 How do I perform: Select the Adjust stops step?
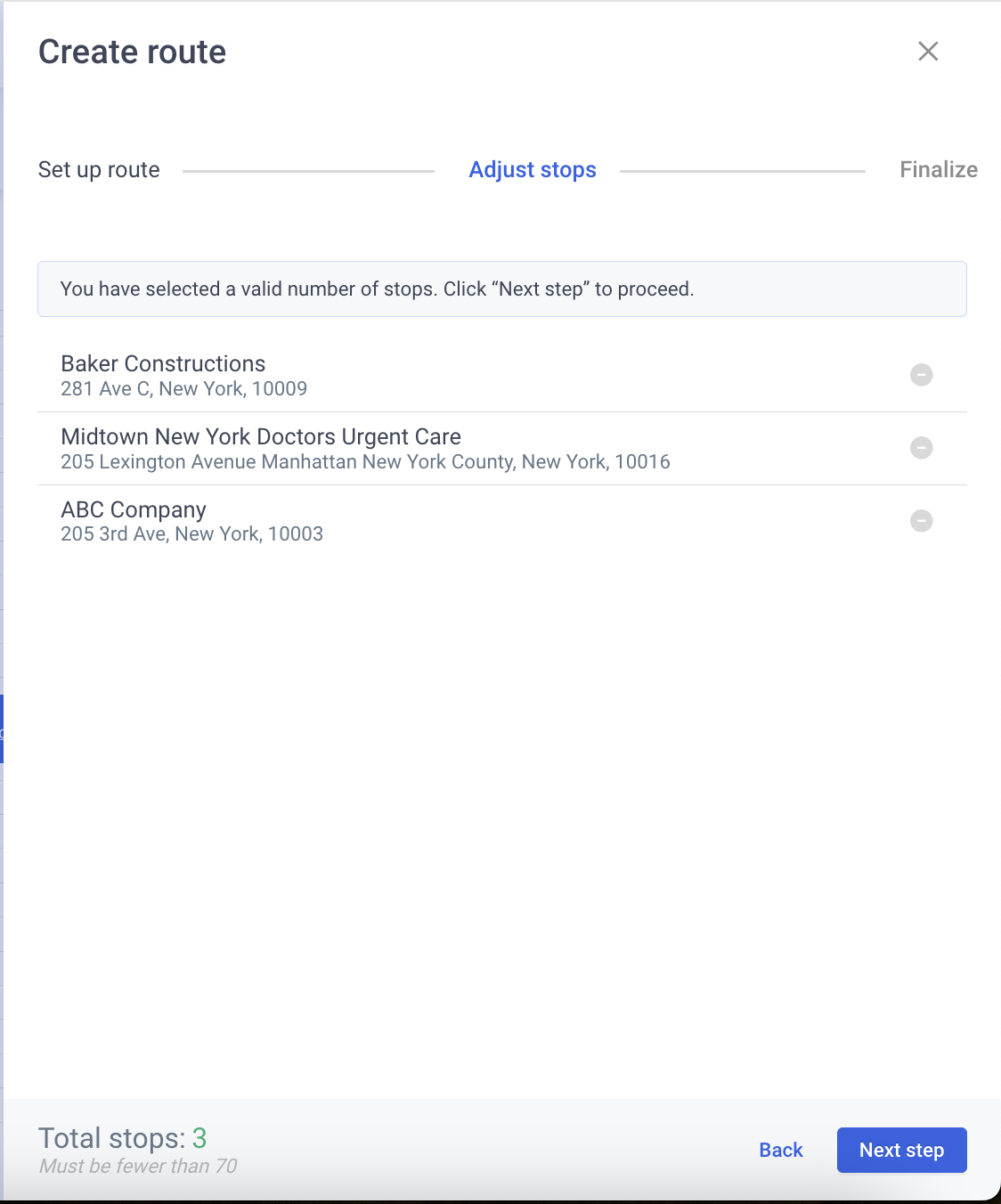pos(533,169)
